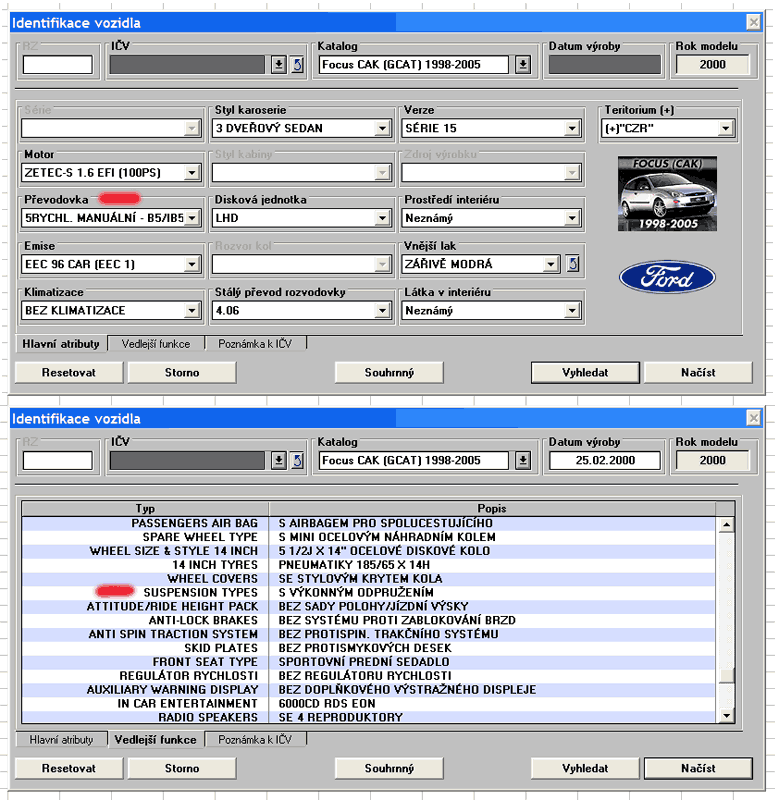779x800 pixels.
Task: Open the Motor dropdown showing ZETEC-S 1.6 EFI
Action: (x=193, y=173)
